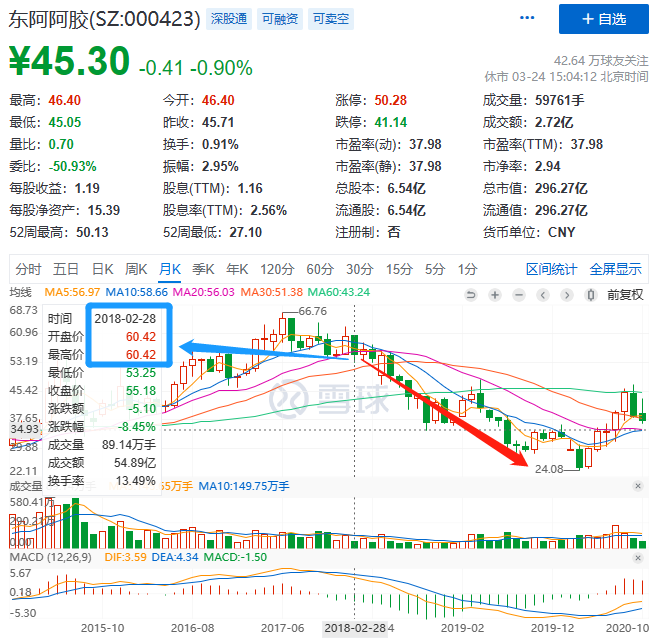Open the three-dot more options menu
The width and height of the screenshot is (659, 643).
(527, 18)
